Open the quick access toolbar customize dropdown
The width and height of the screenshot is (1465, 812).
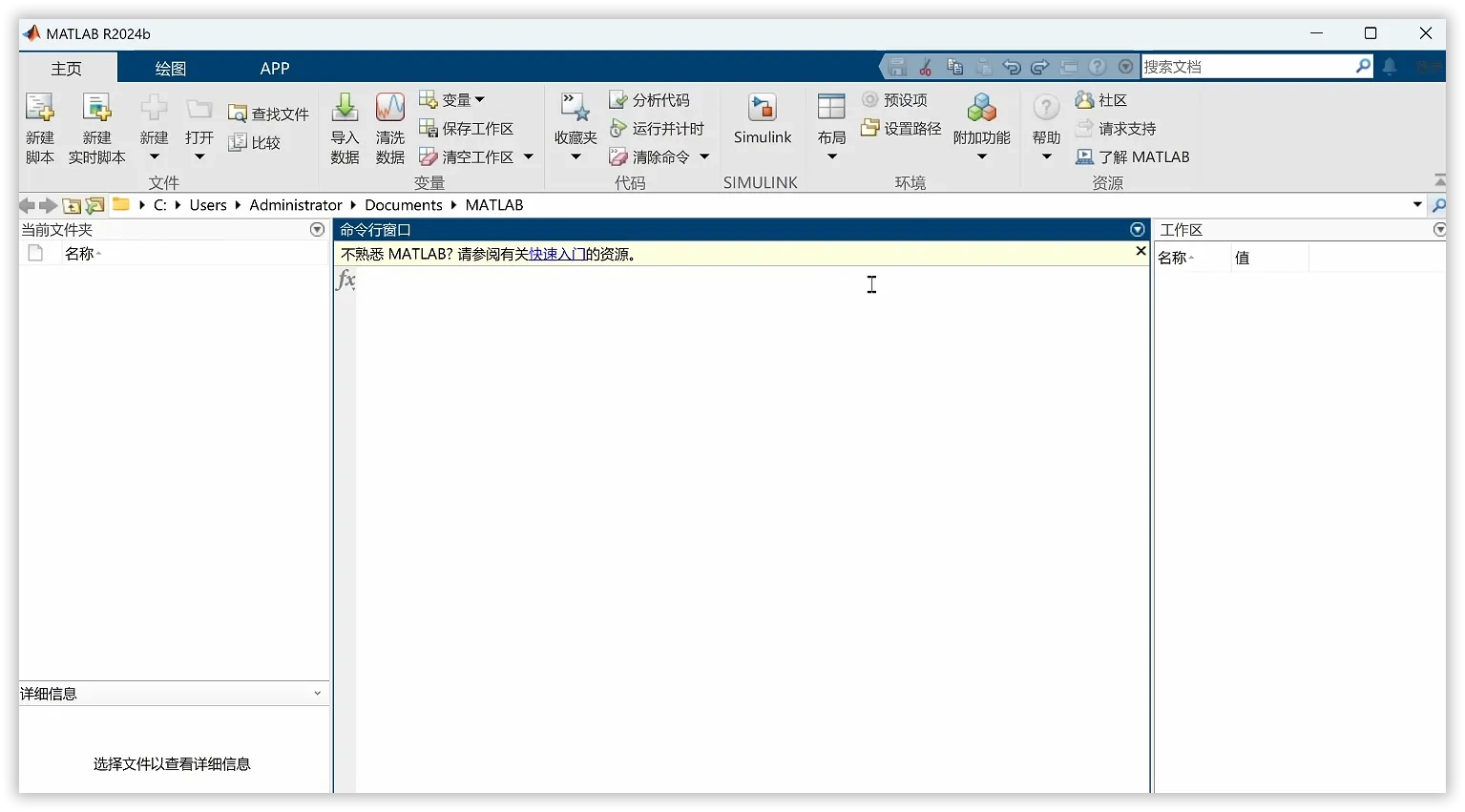(x=1126, y=67)
